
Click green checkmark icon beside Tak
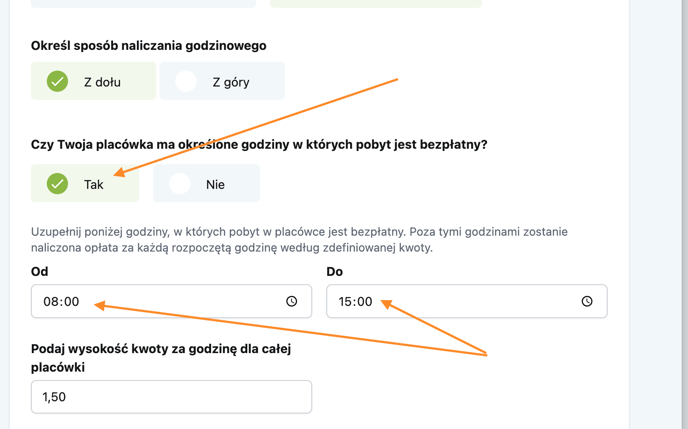coord(57,183)
